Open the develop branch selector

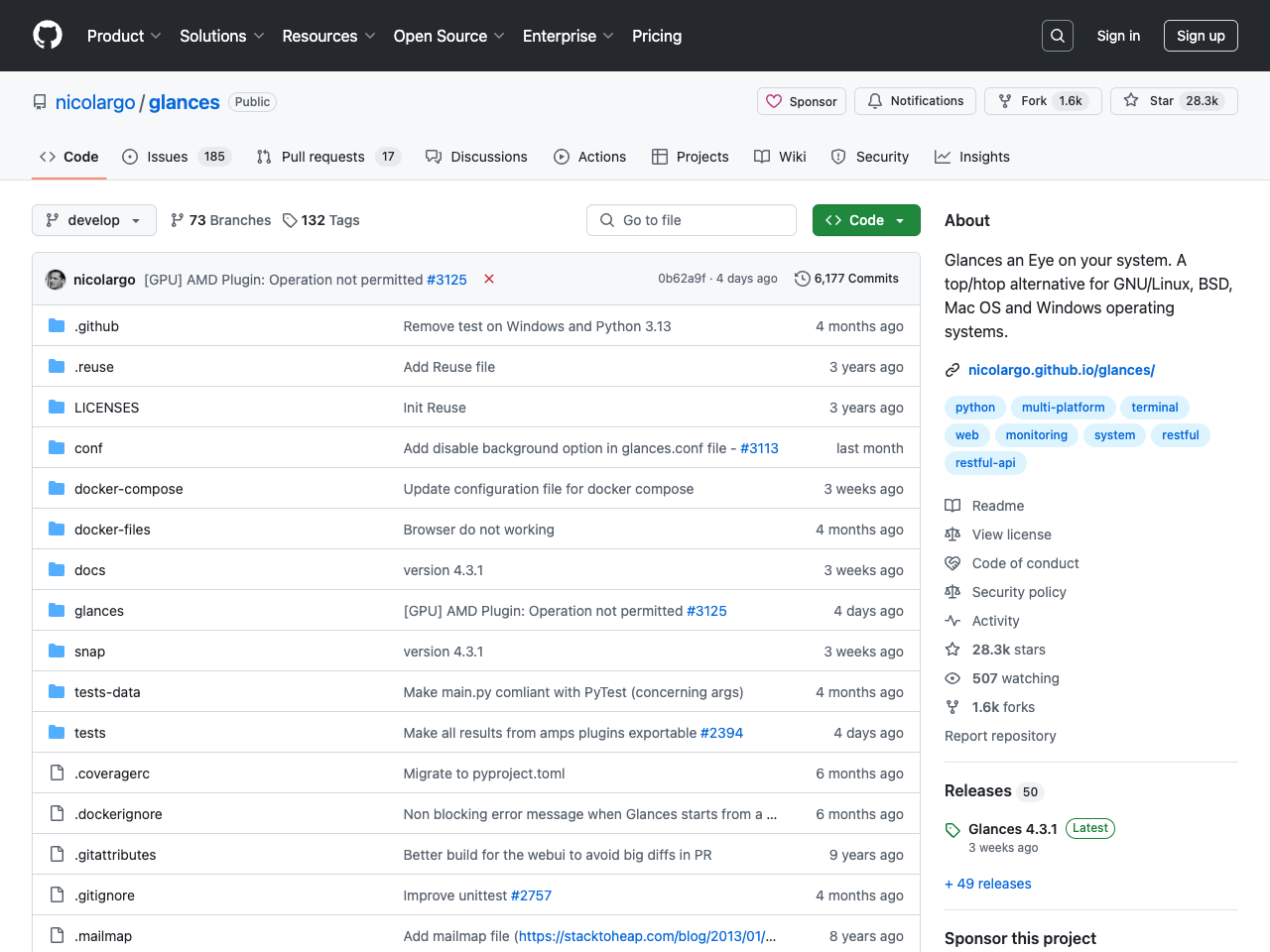coord(94,220)
